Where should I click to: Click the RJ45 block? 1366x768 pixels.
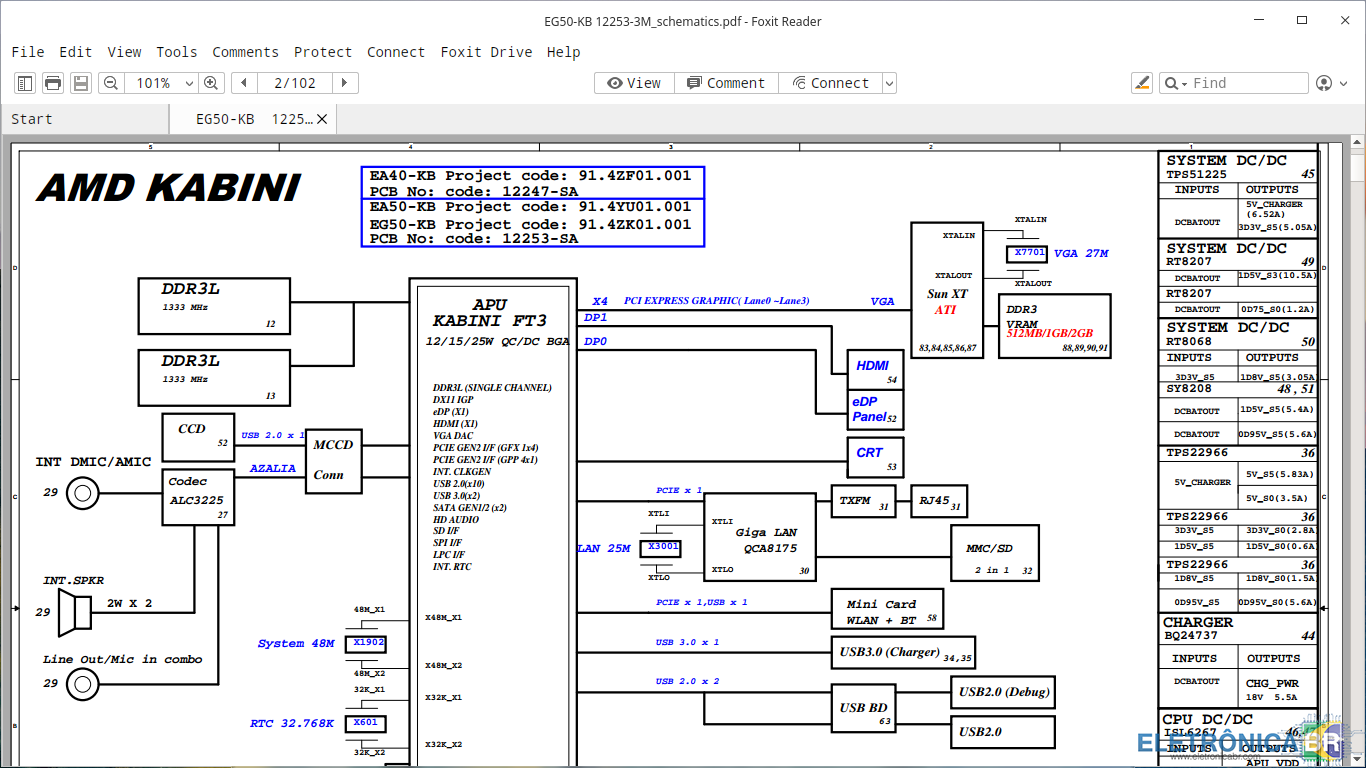939,501
